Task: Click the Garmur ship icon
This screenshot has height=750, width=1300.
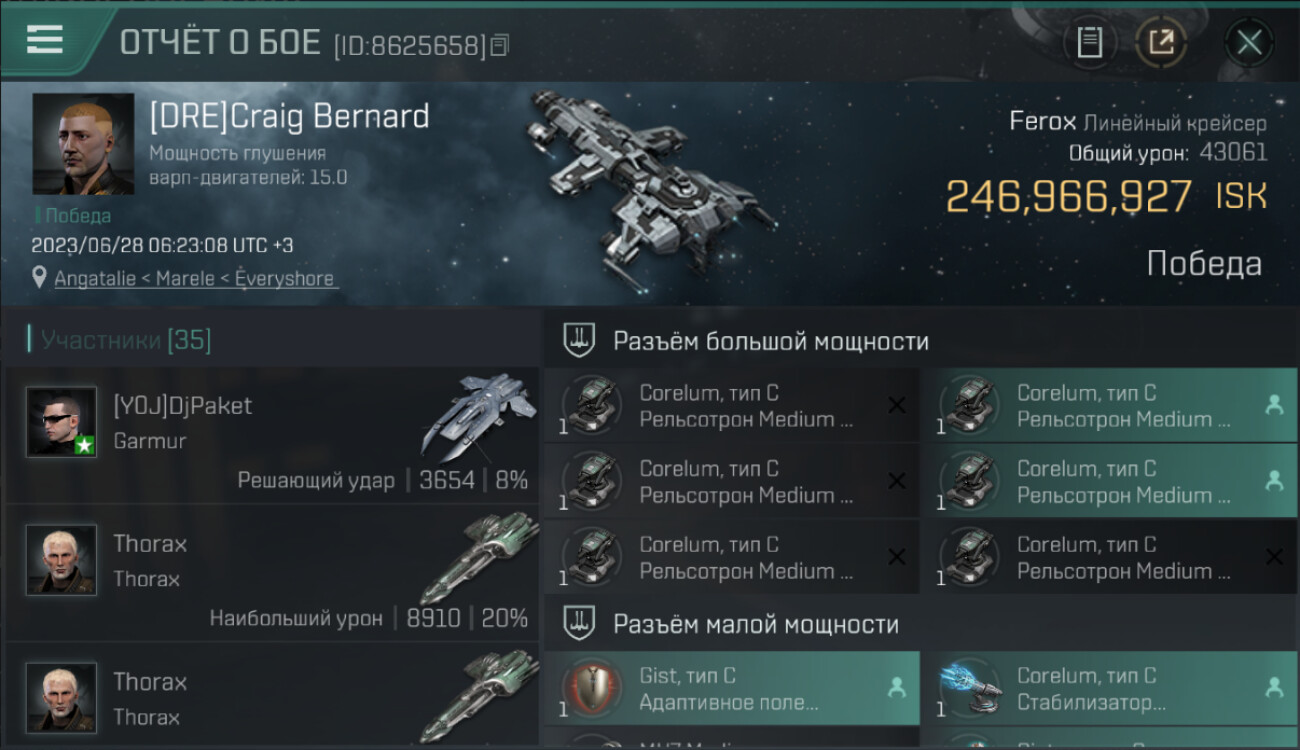Action: 478,417
